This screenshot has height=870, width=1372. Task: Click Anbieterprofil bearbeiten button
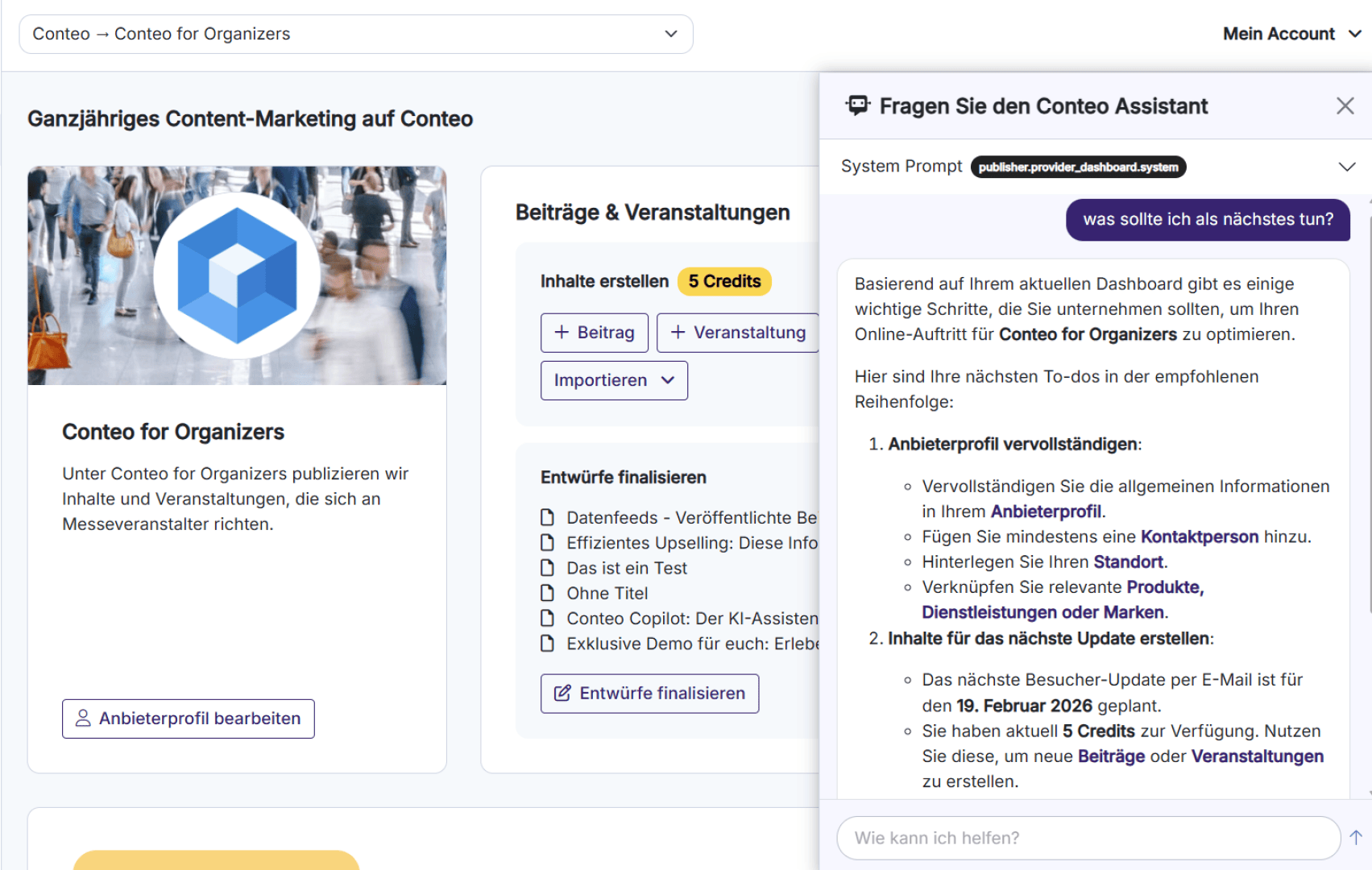coord(189,719)
